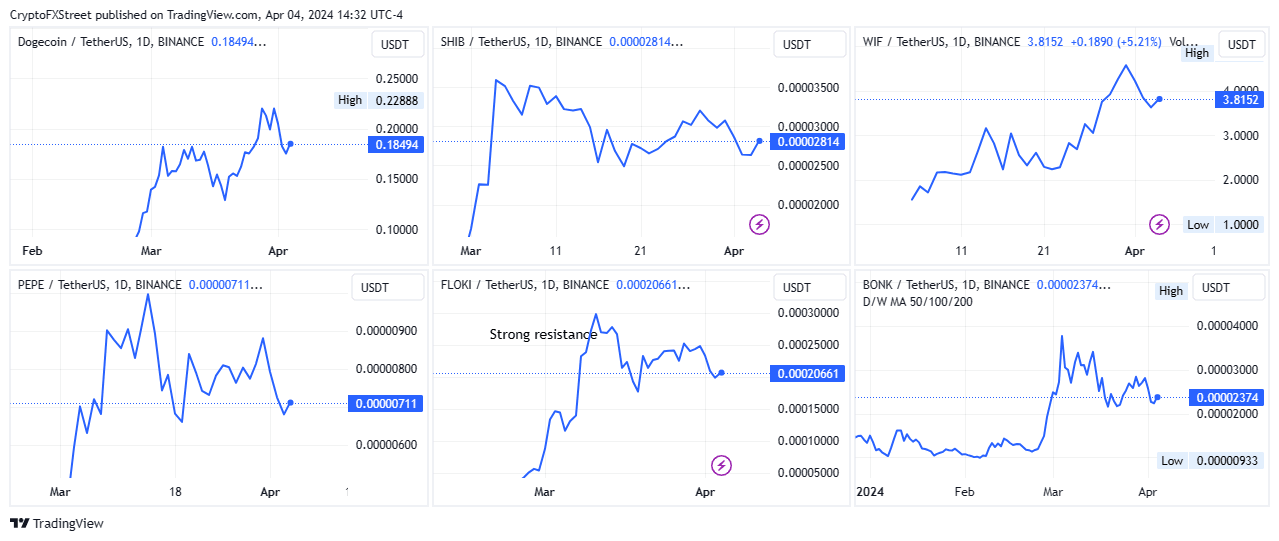Click the lightning bolt icon in SHIB chart
Screen dimensions: 1279x541
(x=759, y=224)
